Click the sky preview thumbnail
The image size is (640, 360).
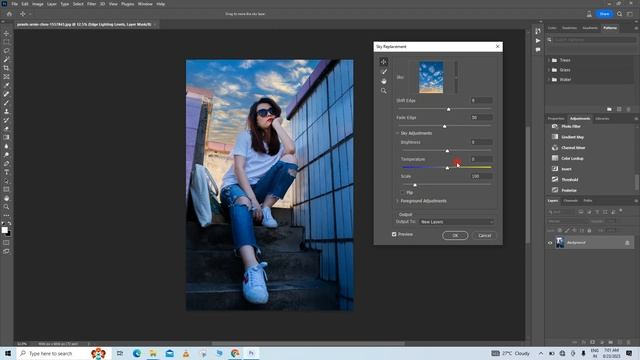431,77
